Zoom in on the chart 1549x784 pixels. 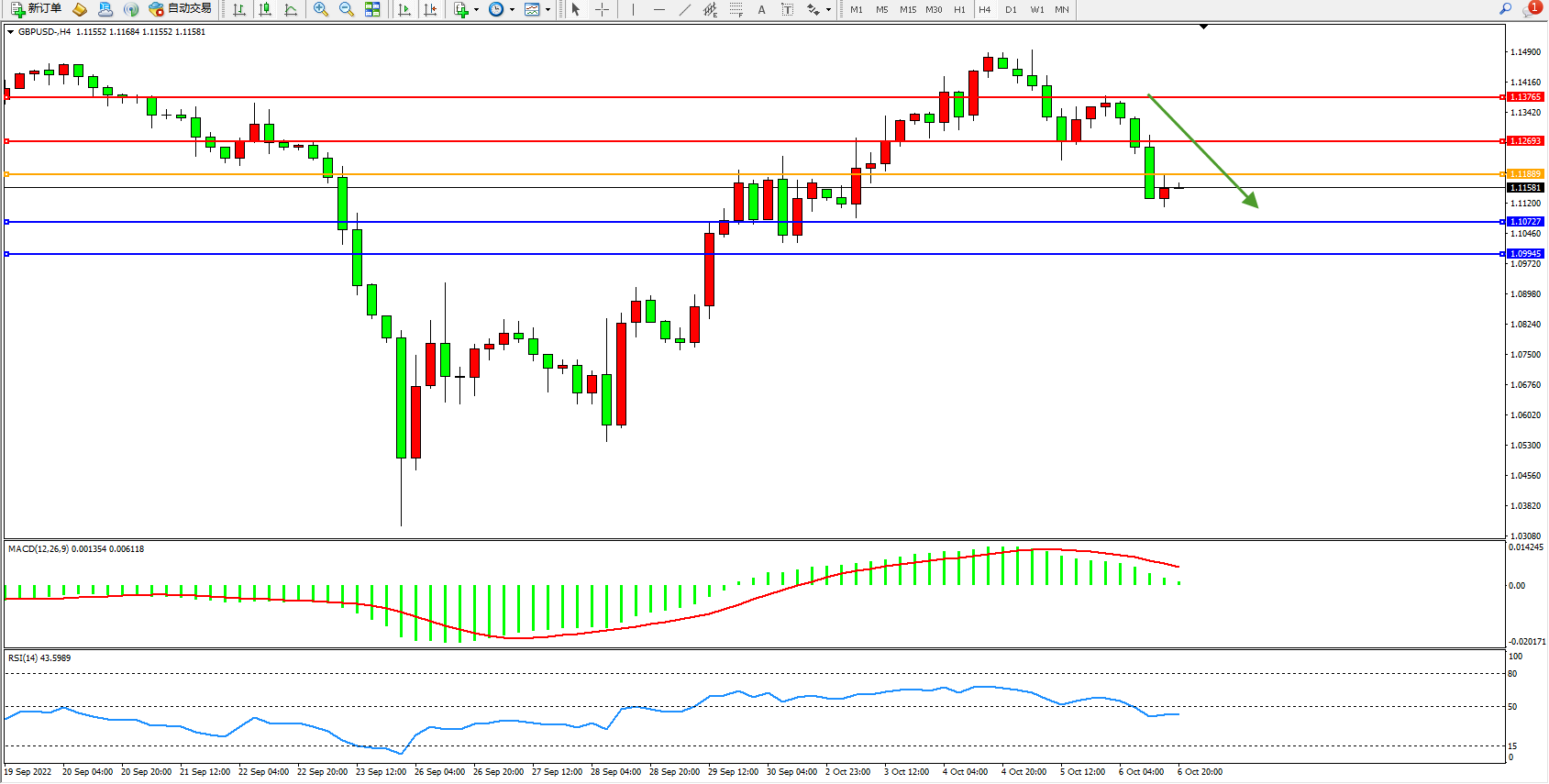pos(321,9)
